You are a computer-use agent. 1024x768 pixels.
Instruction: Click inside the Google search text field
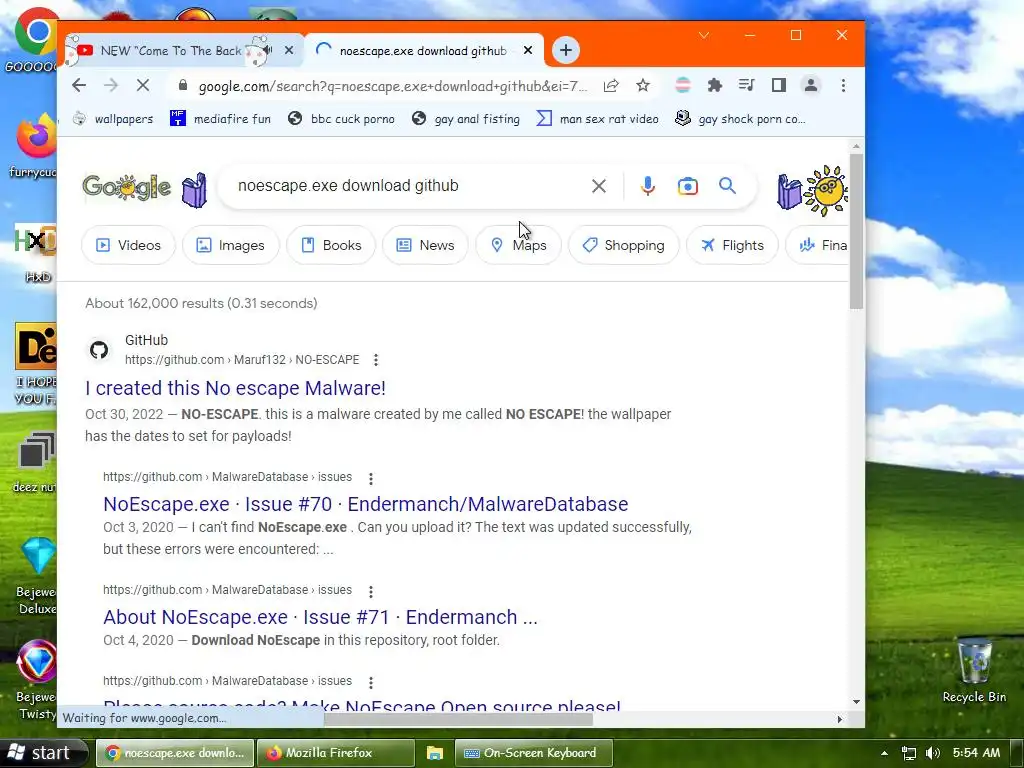click(x=405, y=186)
